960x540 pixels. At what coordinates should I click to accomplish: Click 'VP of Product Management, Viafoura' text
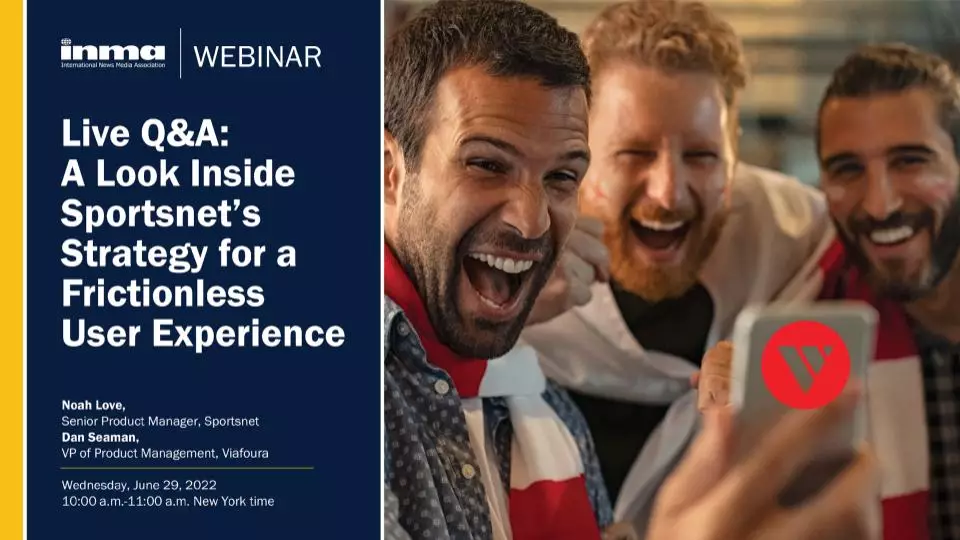165,454
